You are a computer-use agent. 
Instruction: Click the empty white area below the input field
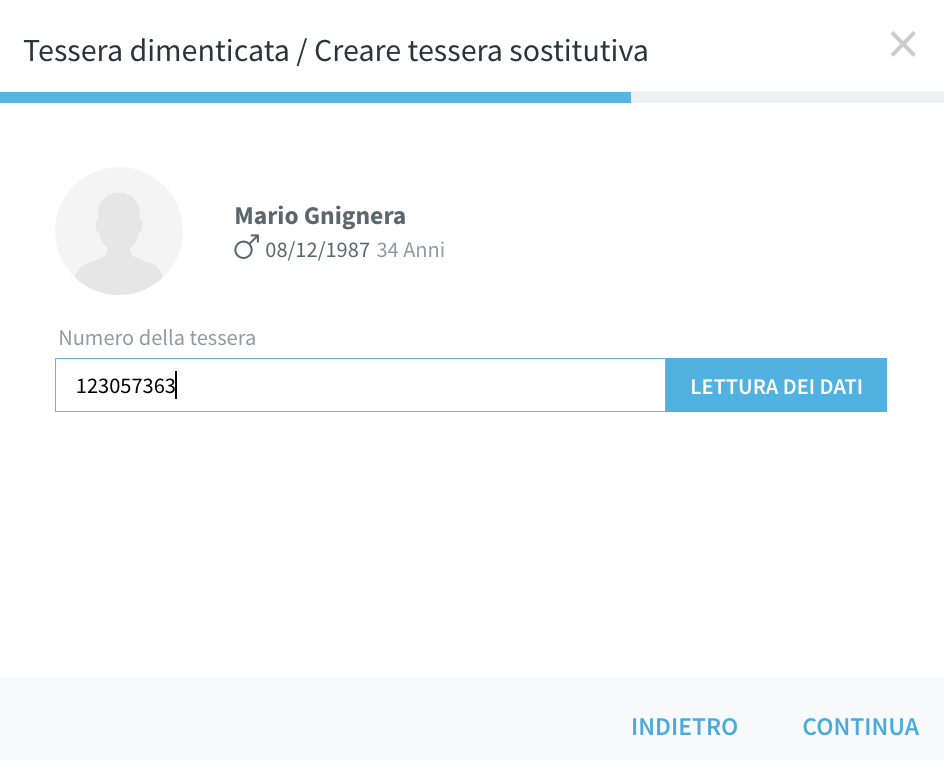472,542
